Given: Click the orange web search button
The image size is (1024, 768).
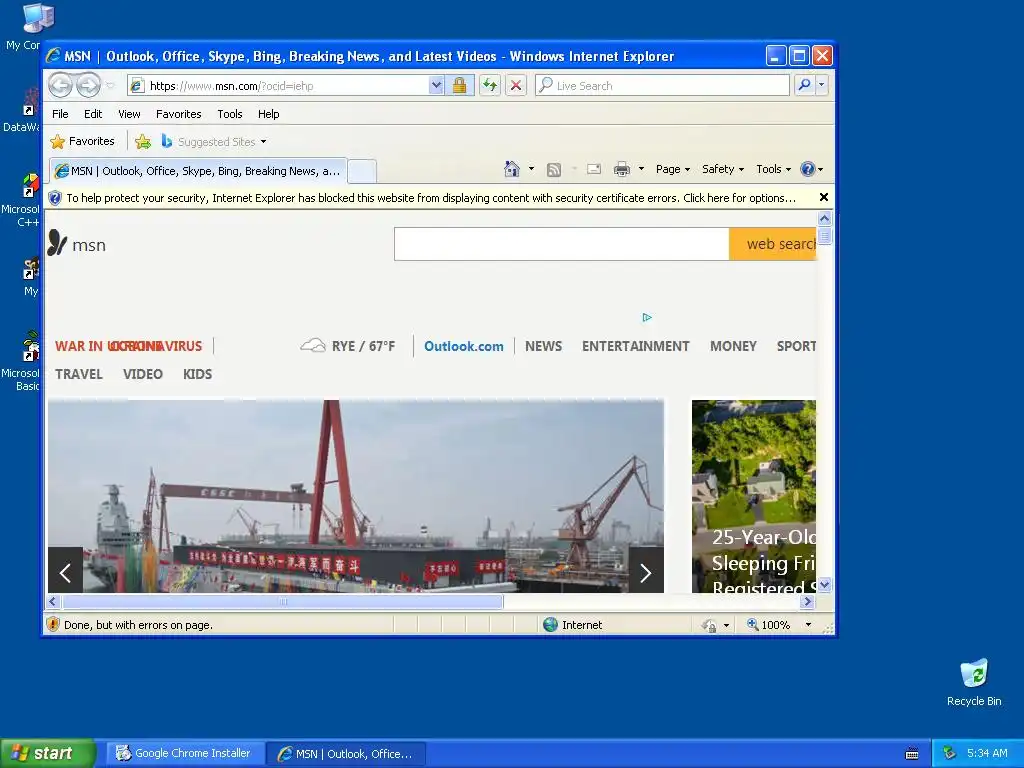Looking at the screenshot, I should 773,244.
